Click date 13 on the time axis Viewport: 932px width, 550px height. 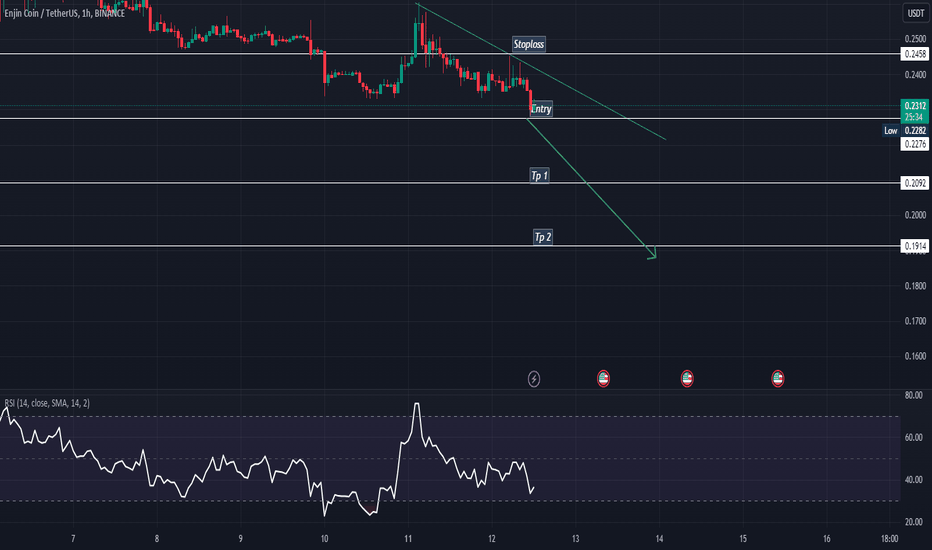[x=575, y=539]
